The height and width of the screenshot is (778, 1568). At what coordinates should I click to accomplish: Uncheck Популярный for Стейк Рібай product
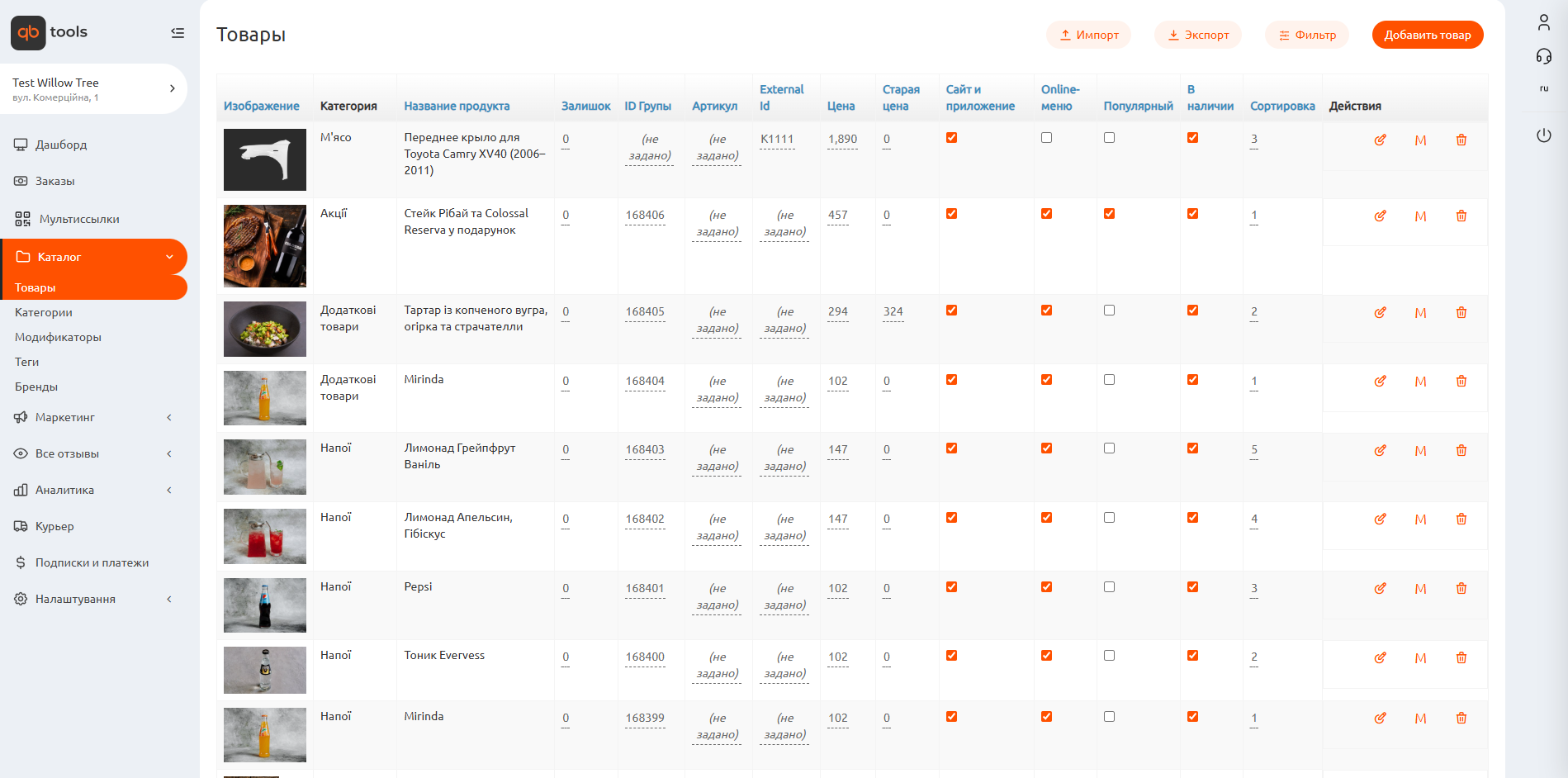(x=1109, y=214)
